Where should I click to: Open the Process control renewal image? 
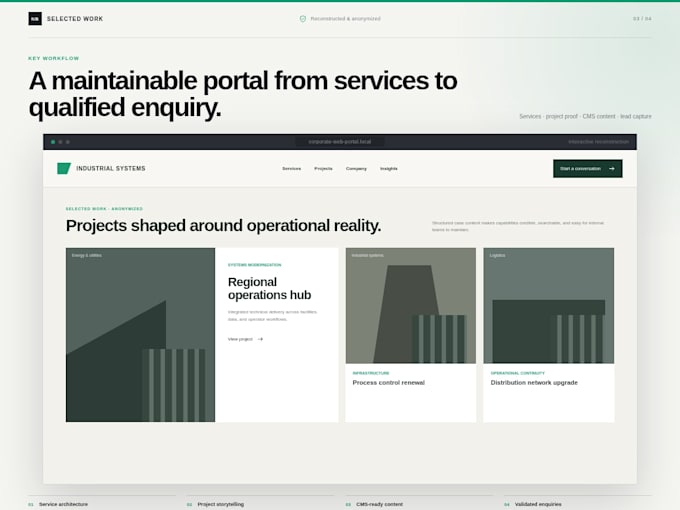(411, 306)
